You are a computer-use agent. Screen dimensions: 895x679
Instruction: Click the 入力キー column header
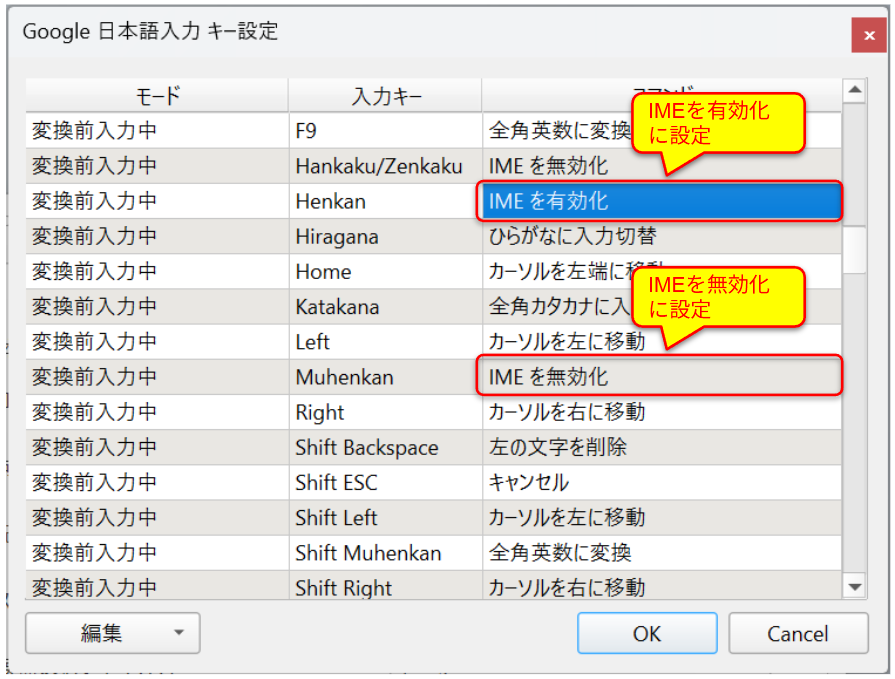385,95
